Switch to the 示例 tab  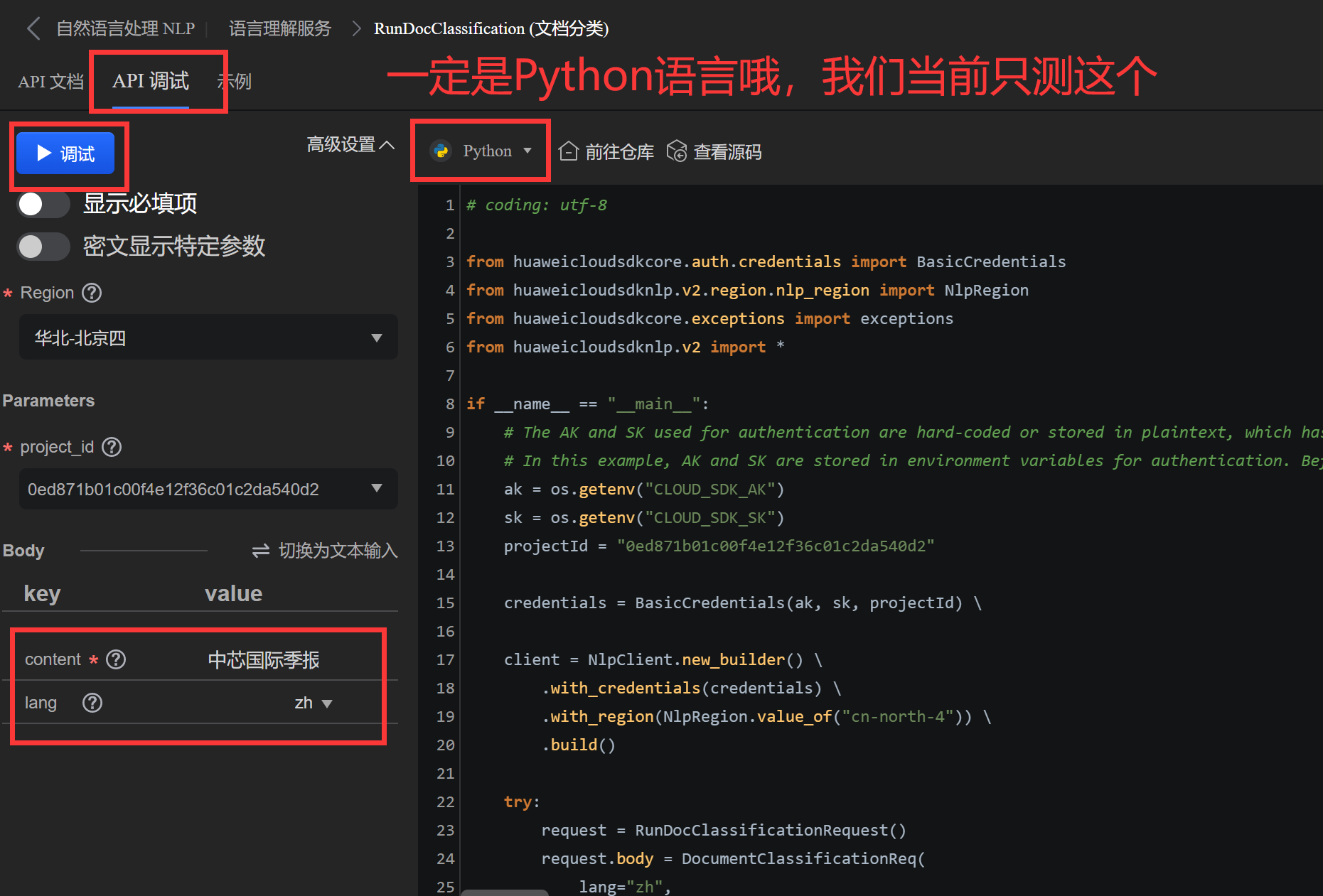point(235,82)
